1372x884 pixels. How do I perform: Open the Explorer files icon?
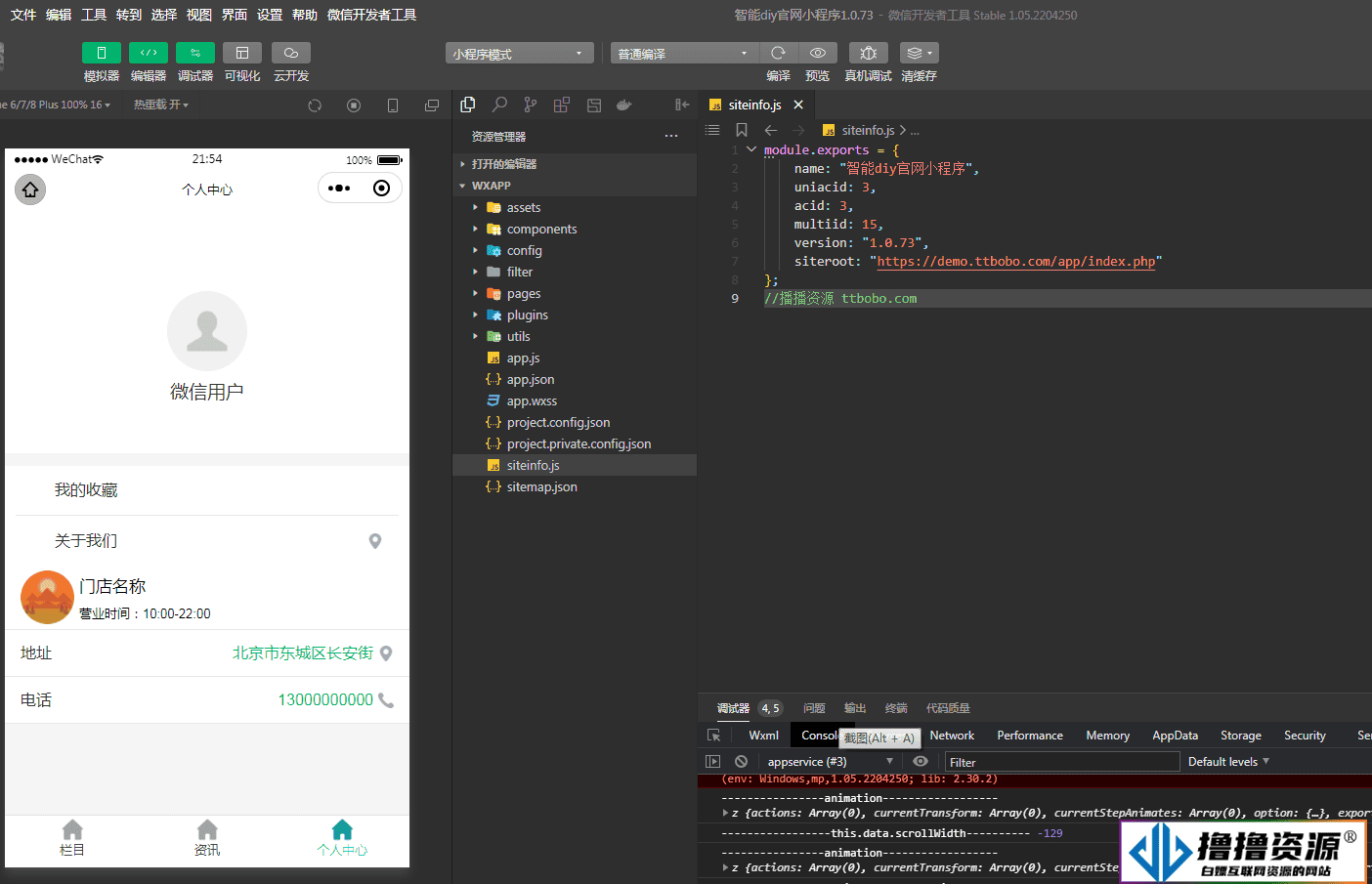click(x=468, y=105)
